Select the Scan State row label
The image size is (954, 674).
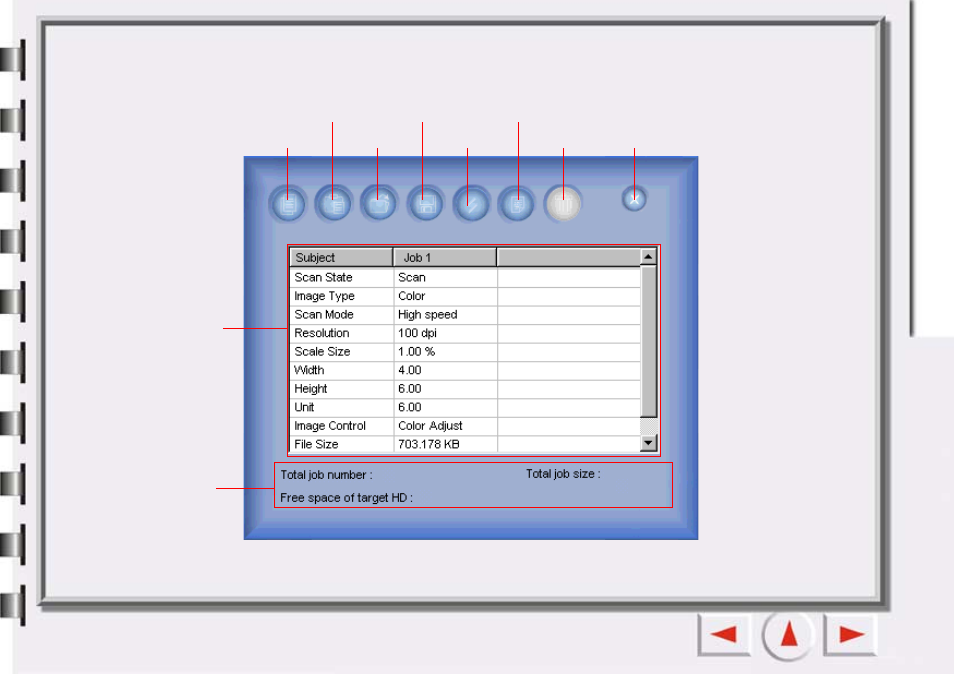pos(323,277)
